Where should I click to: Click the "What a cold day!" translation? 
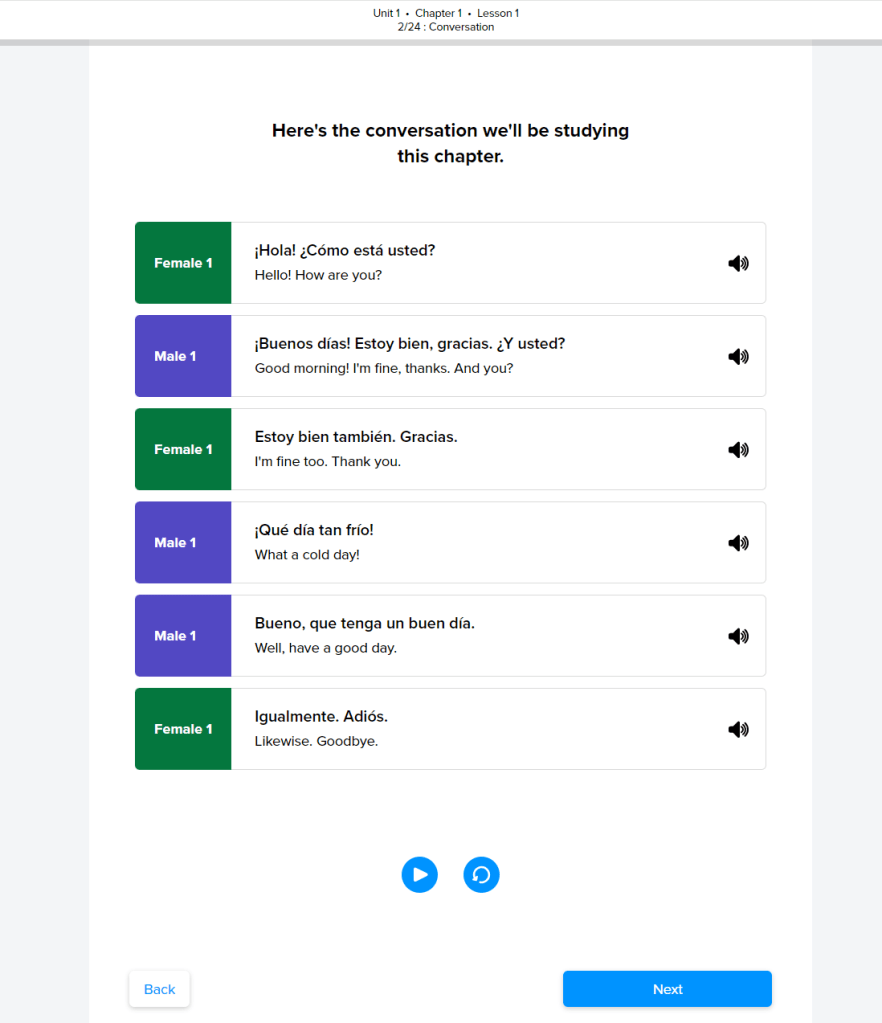pos(307,555)
